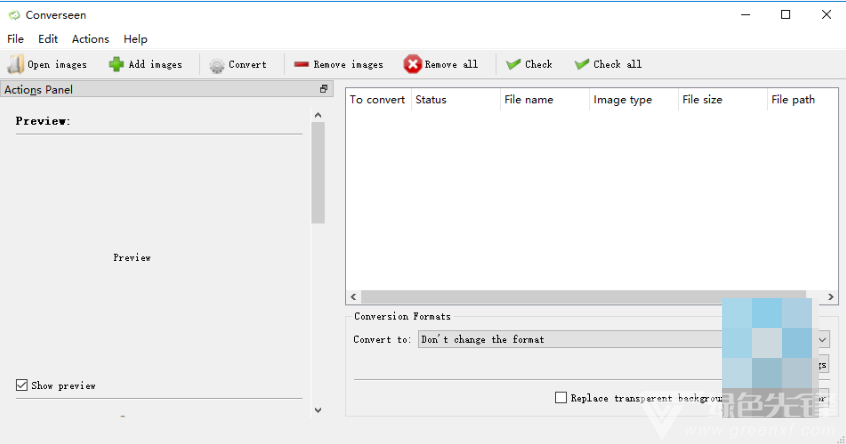Click the Remove all label text
The width and height of the screenshot is (846, 444).
(452, 65)
